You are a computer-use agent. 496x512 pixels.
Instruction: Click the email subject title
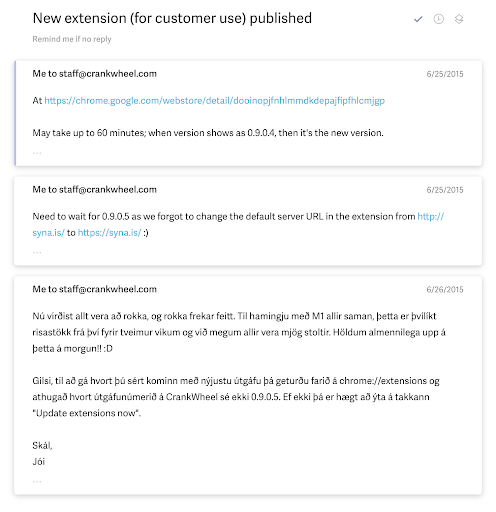(172, 18)
